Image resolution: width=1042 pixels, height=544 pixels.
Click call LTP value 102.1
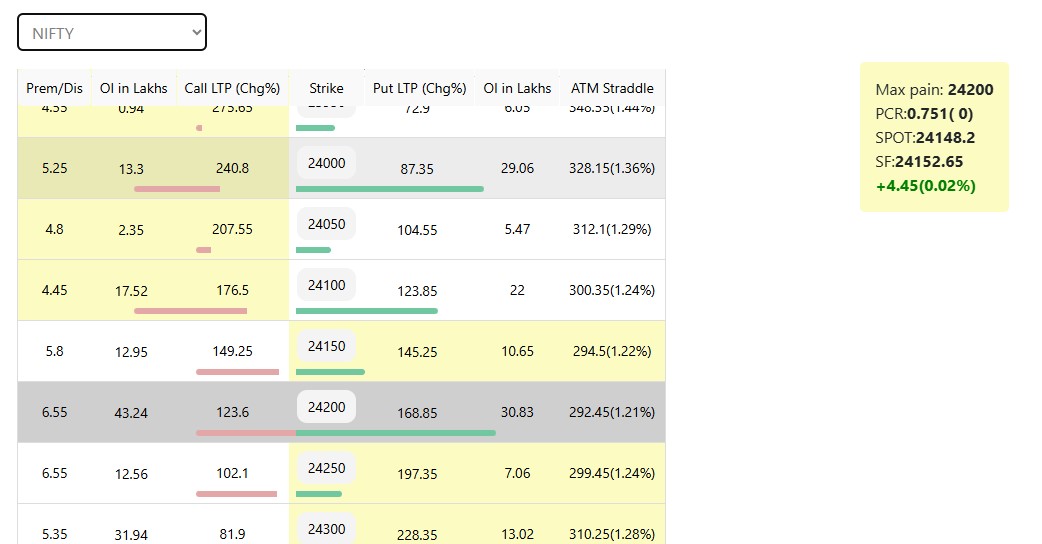pyautogui.click(x=233, y=474)
